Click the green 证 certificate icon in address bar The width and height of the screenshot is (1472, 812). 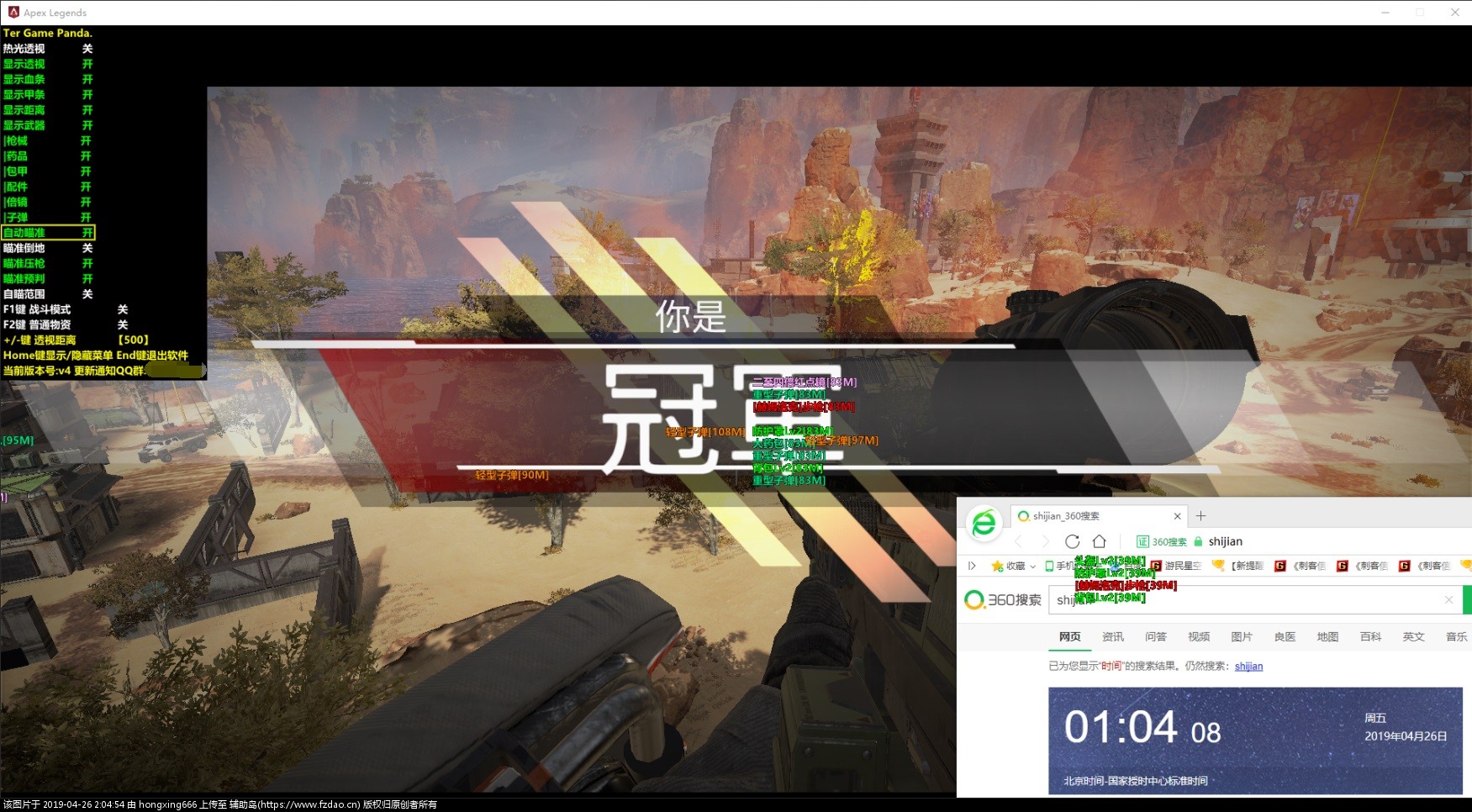pyautogui.click(x=1142, y=541)
